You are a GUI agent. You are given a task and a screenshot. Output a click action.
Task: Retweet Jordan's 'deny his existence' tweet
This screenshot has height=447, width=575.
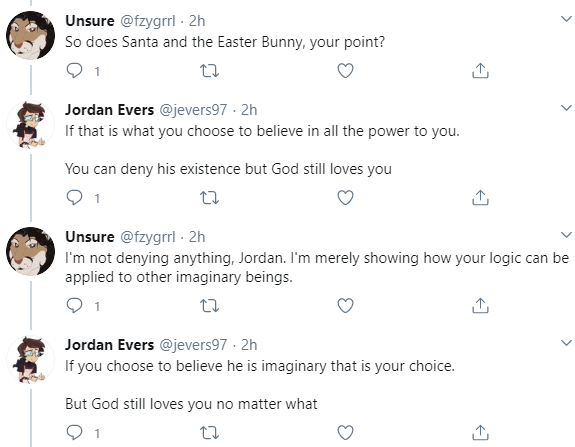[x=209, y=198]
